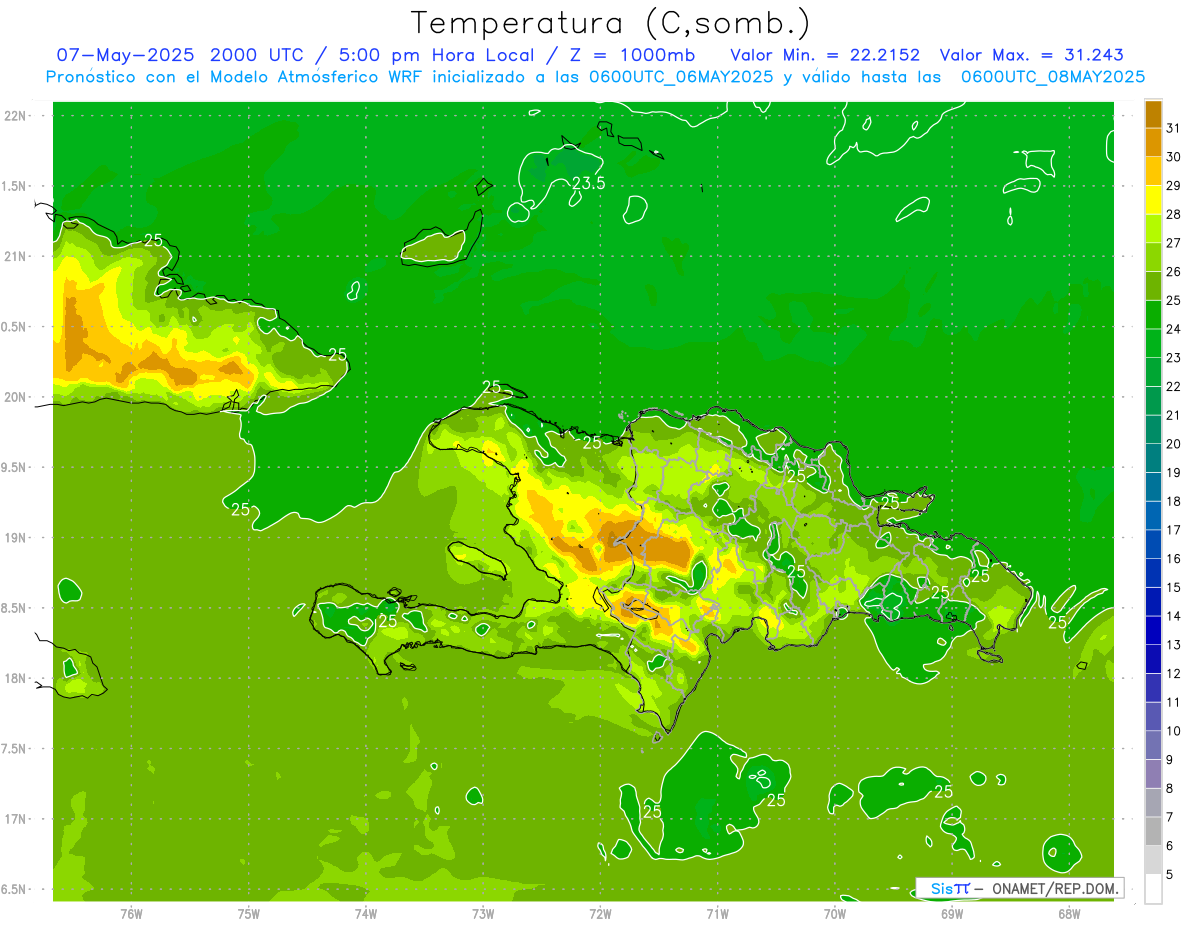
Task: Click the "20N" latitude axis label
Action: [x=15, y=397]
